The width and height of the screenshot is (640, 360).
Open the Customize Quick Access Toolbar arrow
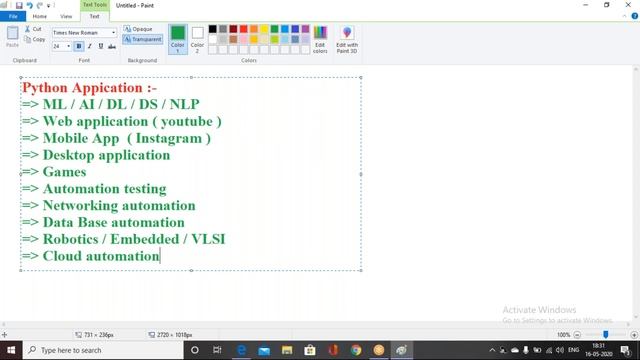pyautogui.click(x=49, y=6)
